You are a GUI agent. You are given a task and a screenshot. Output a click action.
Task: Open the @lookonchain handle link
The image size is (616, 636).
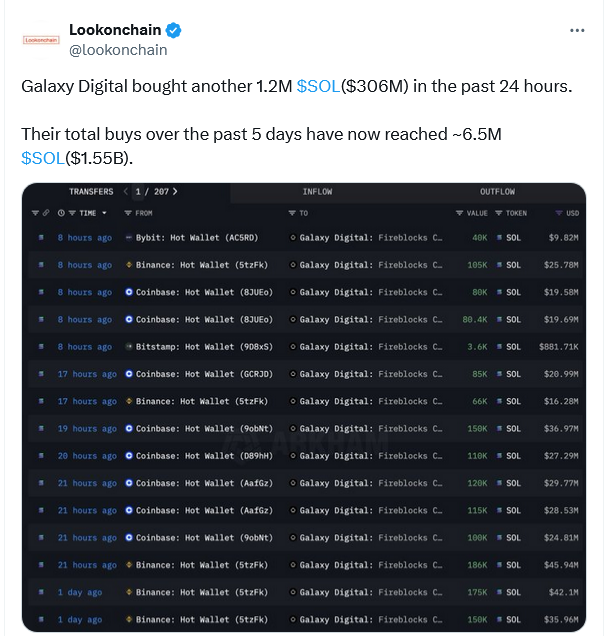[x=118, y=50]
